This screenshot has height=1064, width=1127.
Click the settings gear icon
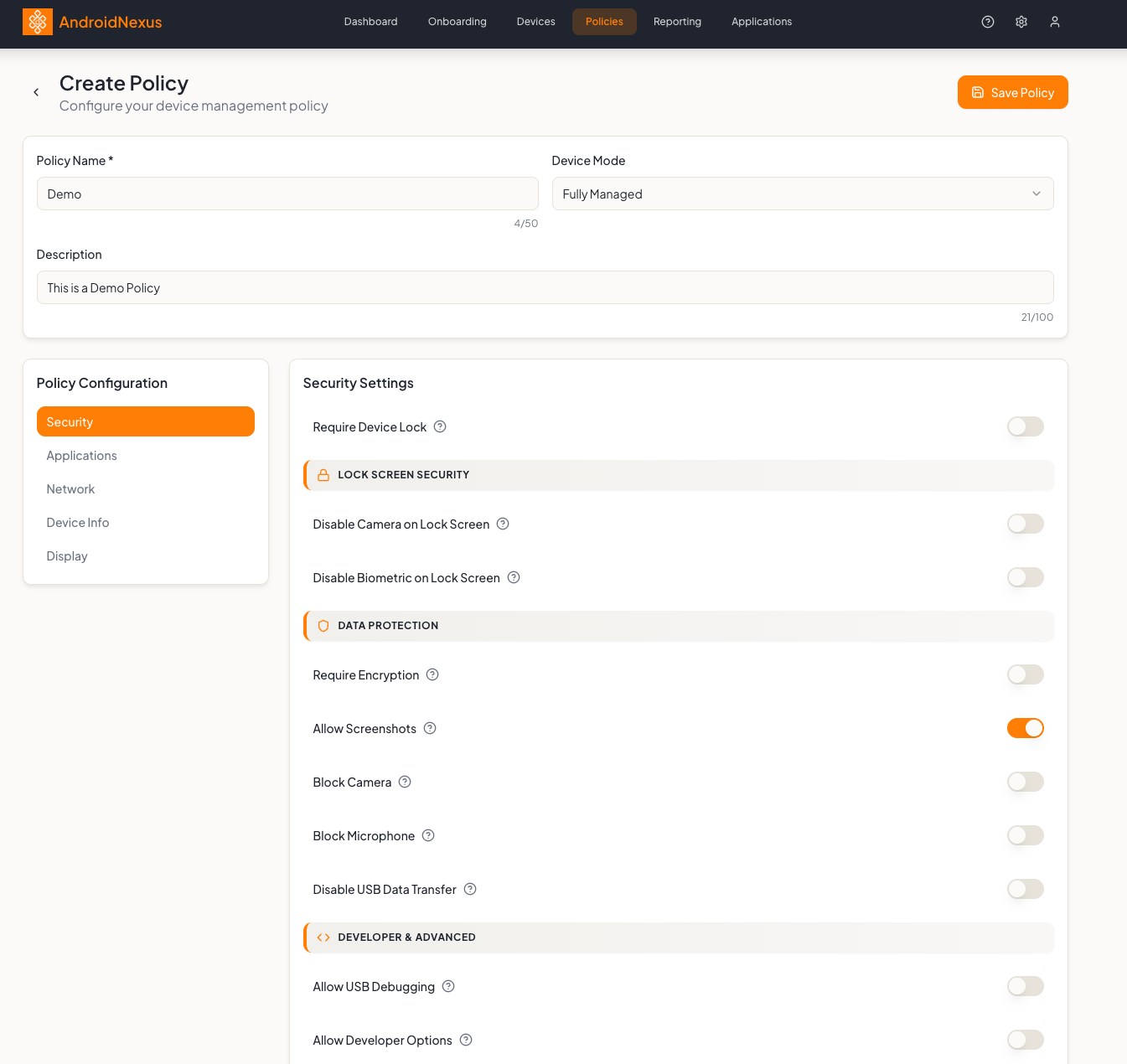click(1021, 21)
